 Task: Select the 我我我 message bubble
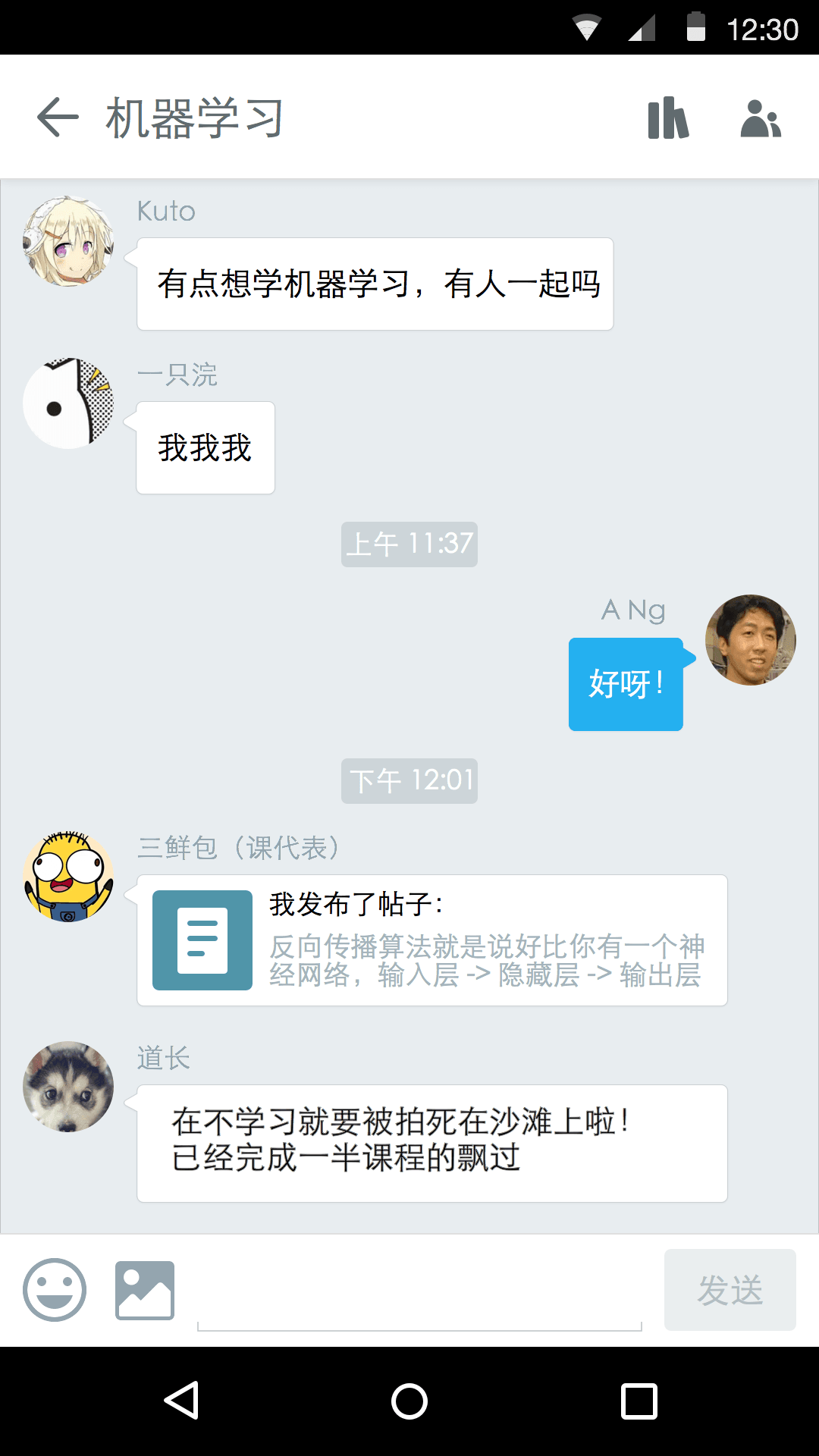click(x=206, y=447)
